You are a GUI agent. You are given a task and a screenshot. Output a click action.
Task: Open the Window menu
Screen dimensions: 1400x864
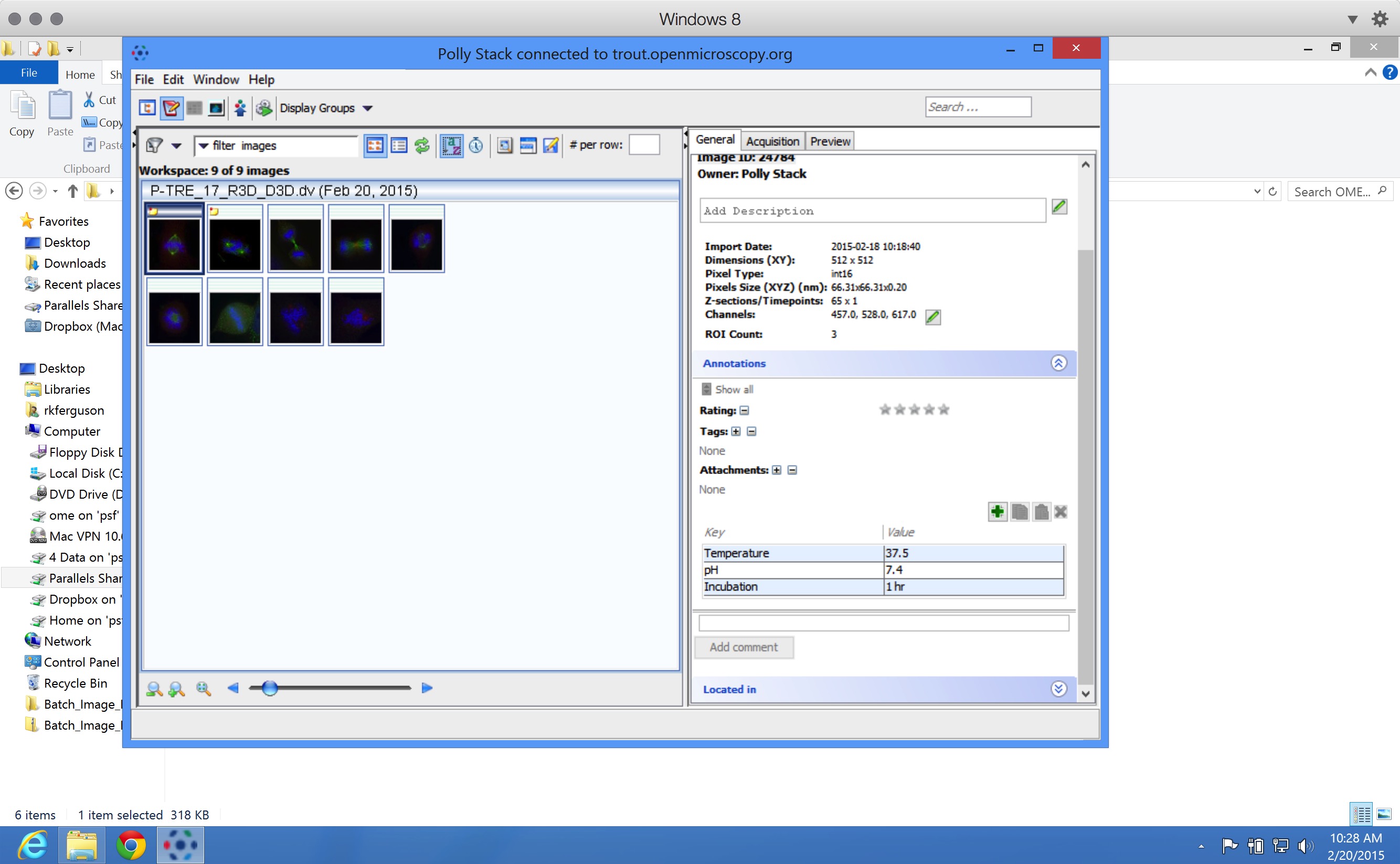pos(216,80)
